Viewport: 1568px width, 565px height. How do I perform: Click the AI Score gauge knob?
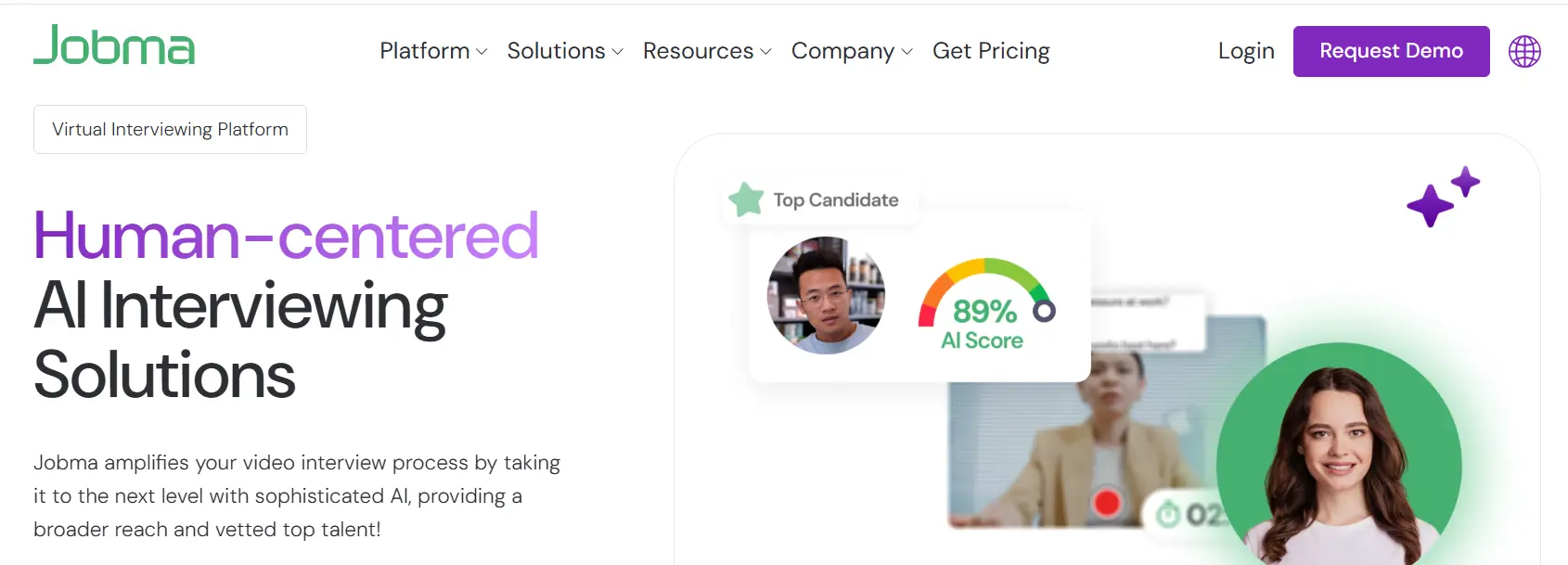pos(1044,312)
